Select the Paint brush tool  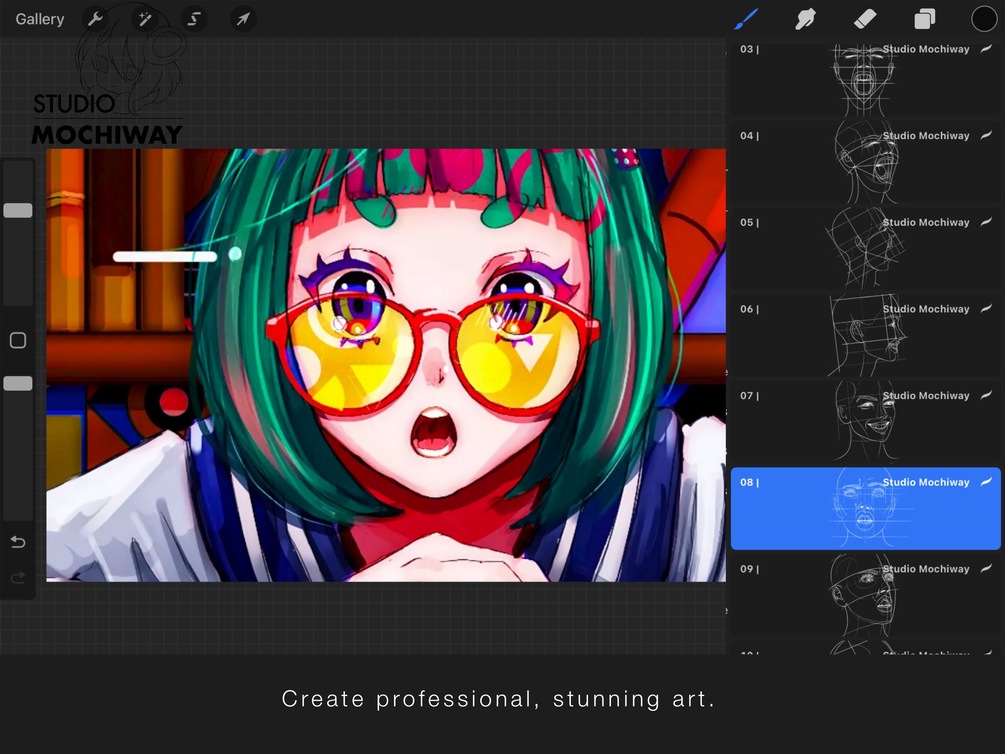[746, 19]
